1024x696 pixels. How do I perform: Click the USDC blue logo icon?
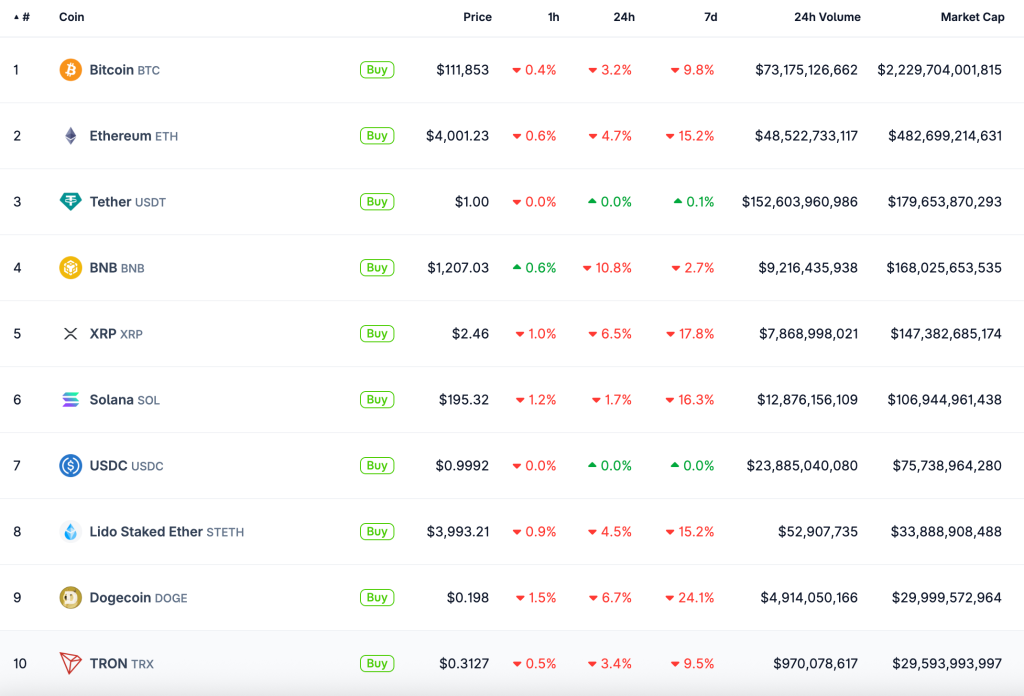[70, 466]
